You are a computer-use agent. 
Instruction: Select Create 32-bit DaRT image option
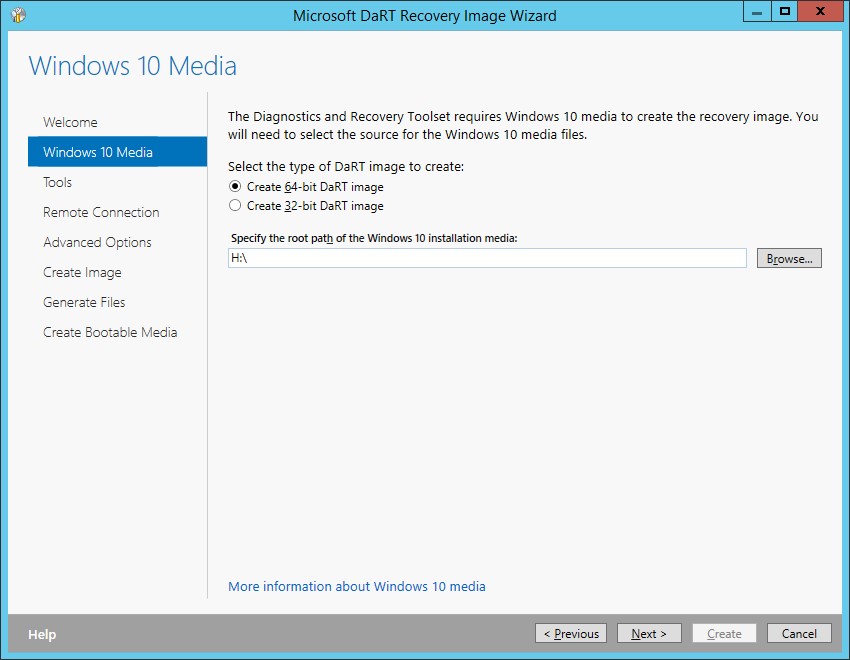pos(235,206)
